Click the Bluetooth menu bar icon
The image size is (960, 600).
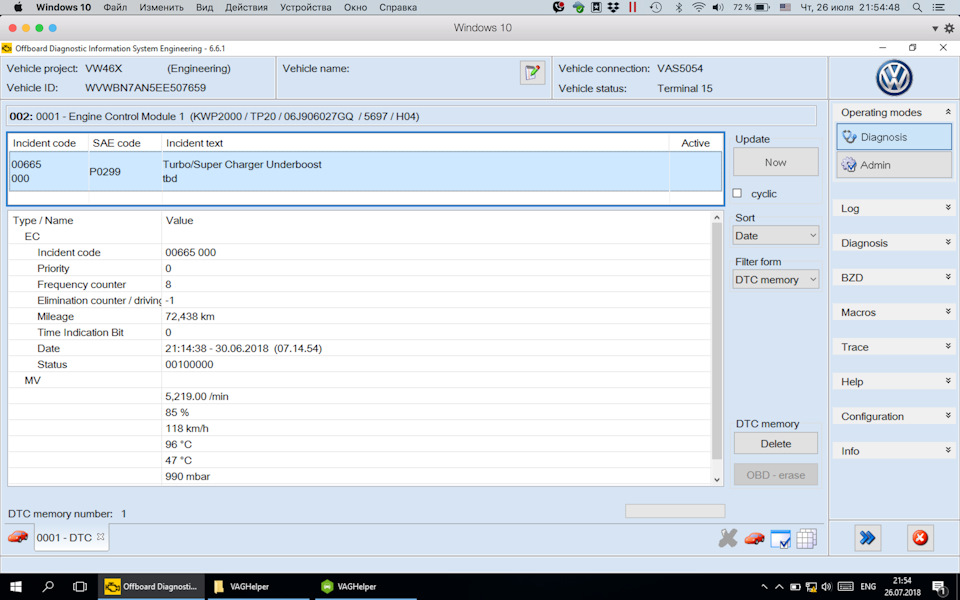tap(678, 7)
